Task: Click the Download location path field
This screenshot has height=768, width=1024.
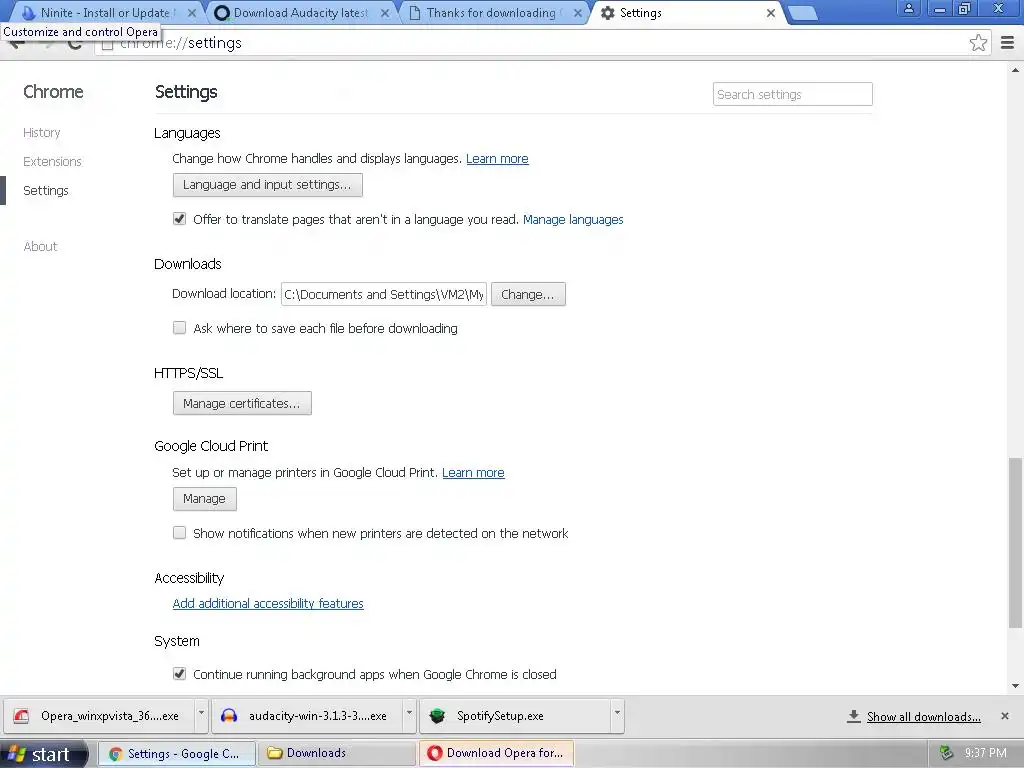Action: pos(384,294)
